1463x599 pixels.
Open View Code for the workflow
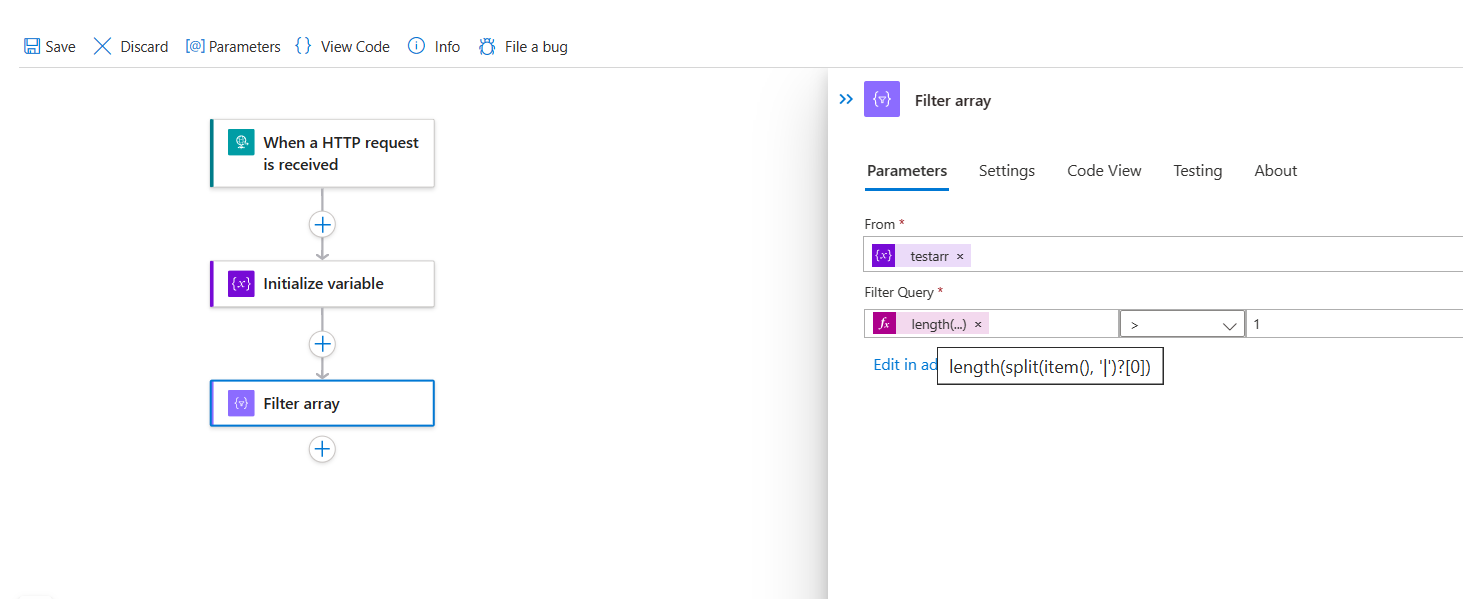(342, 46)
